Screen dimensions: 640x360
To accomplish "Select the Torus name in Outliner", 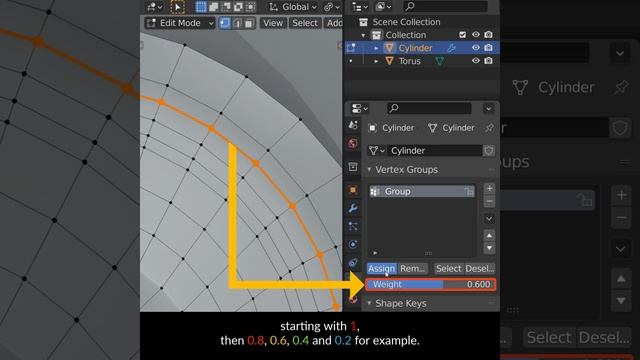I will pyautogui.click(x=409, y=61).
